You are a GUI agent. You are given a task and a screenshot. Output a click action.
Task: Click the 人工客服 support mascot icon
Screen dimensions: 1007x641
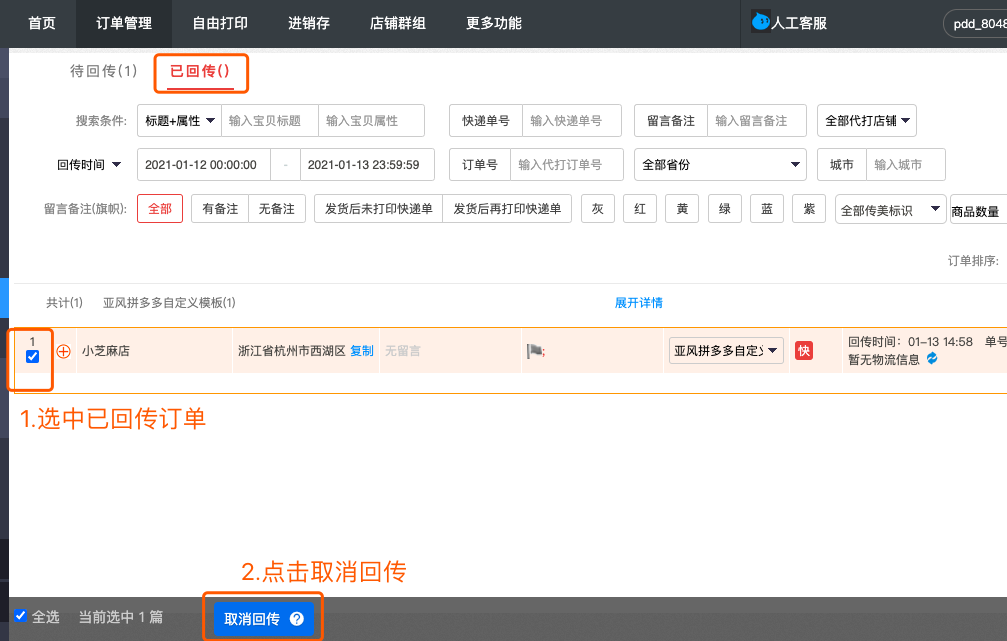(761, 22)
